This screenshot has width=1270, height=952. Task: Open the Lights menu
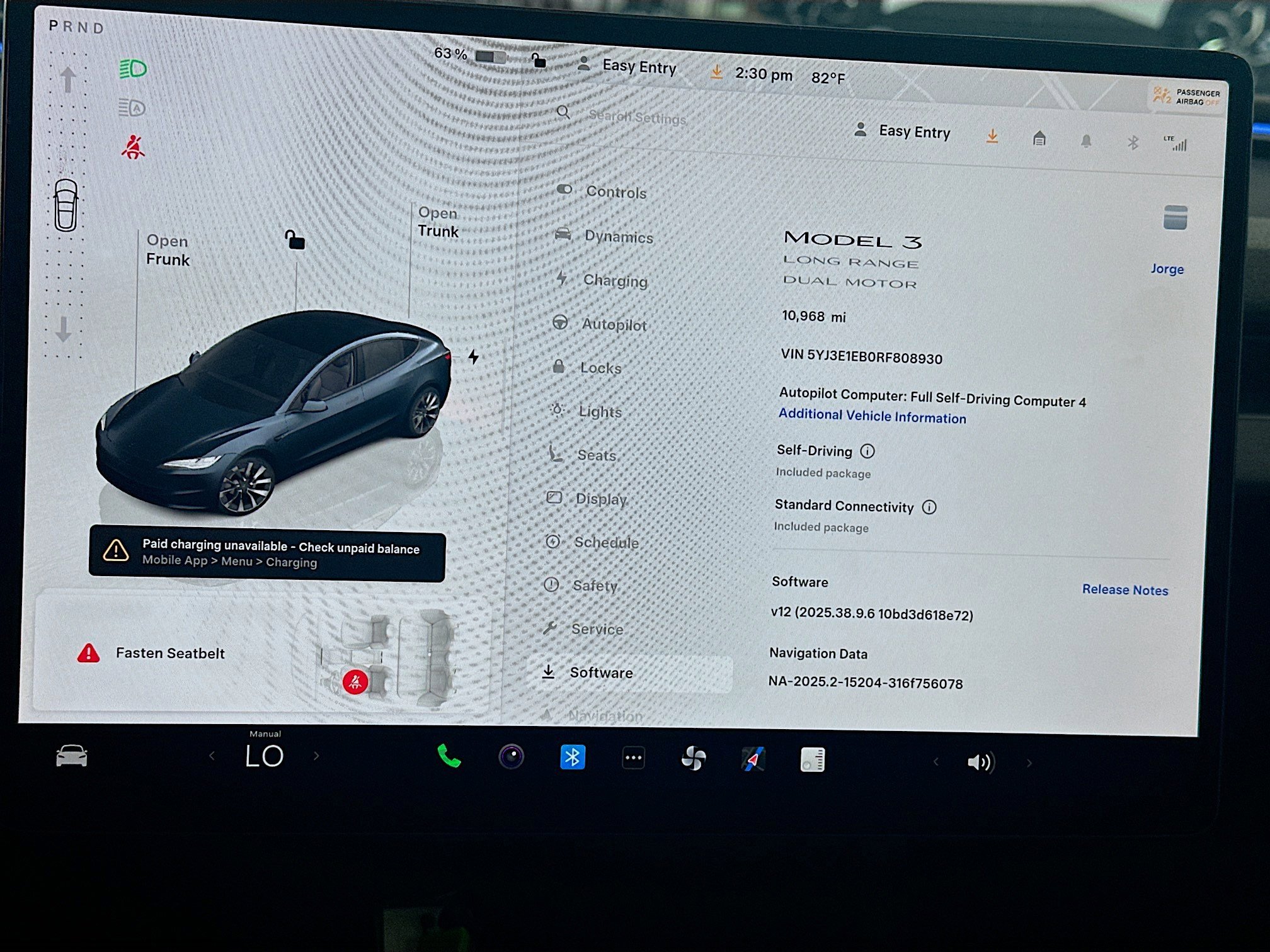coord(585,411)
